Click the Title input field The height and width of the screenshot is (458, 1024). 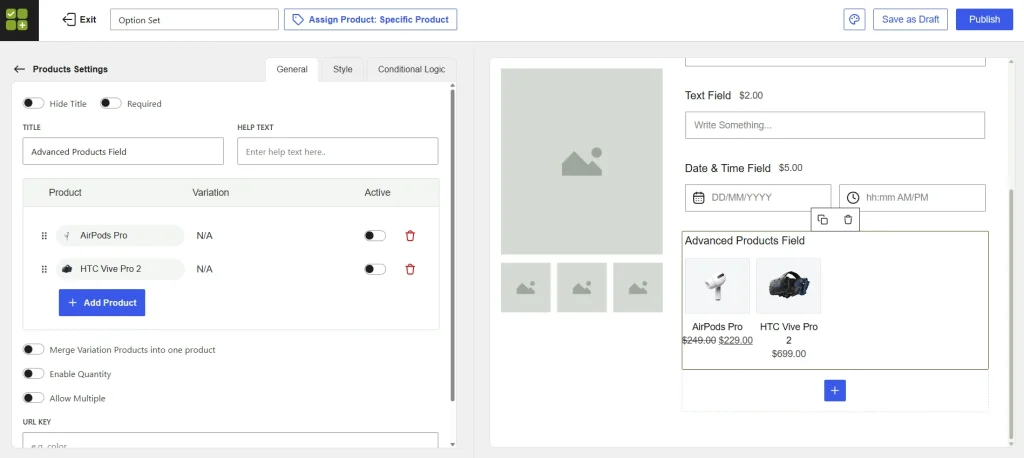(123, 151)
